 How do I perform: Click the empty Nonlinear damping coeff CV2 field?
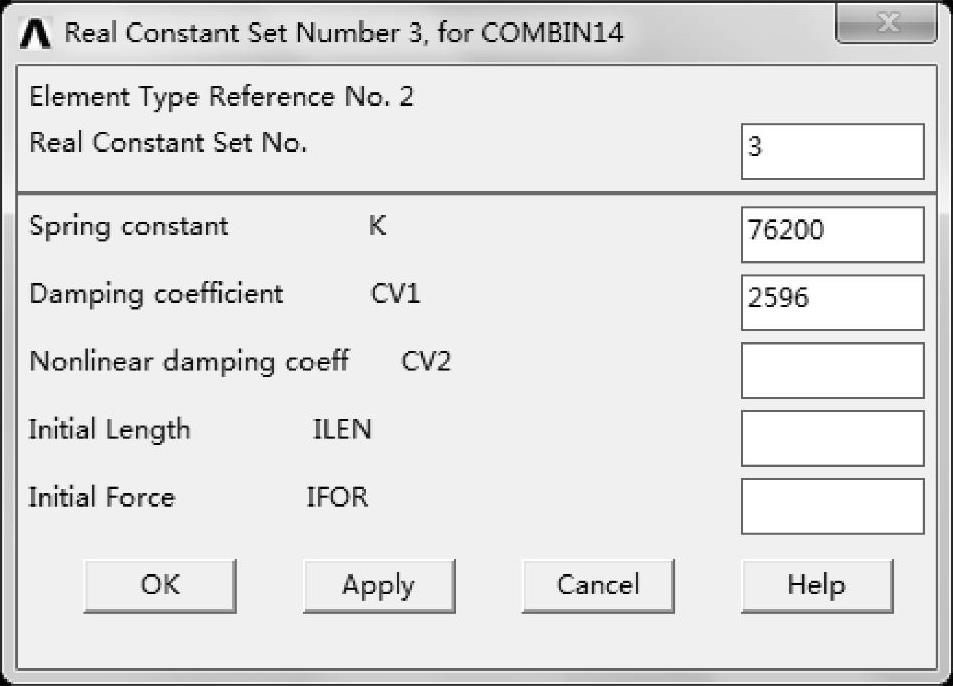tap(832, 370)
